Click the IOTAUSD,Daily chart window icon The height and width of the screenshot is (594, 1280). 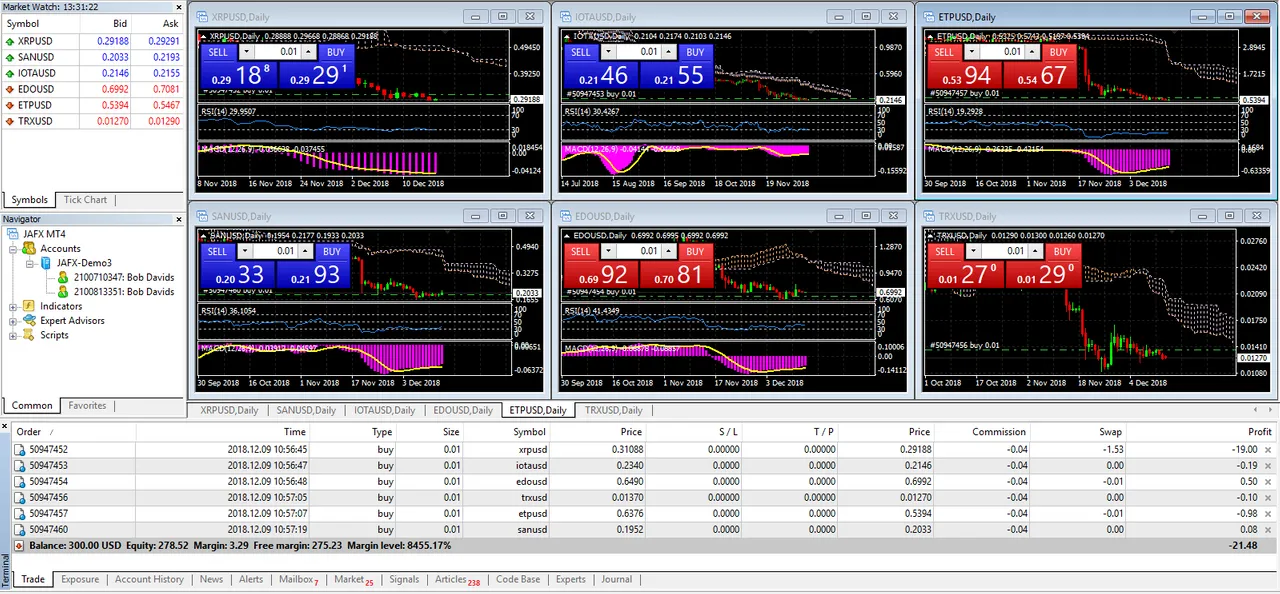pos(566,17)
